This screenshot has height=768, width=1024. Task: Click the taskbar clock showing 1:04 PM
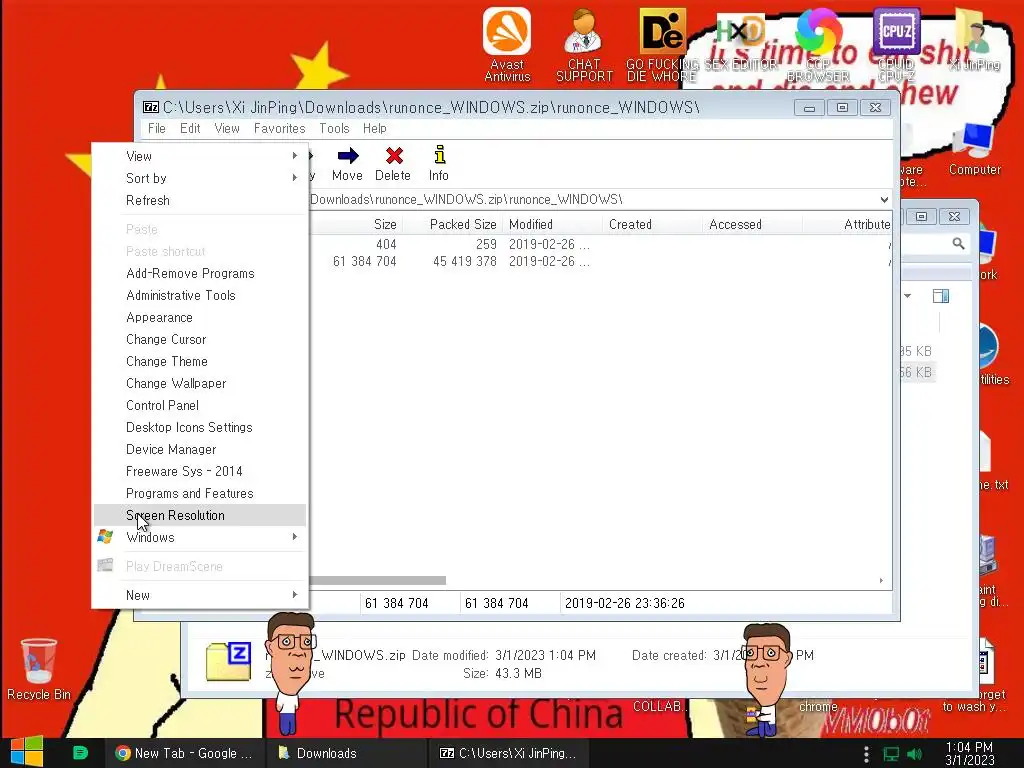point(969,754)
